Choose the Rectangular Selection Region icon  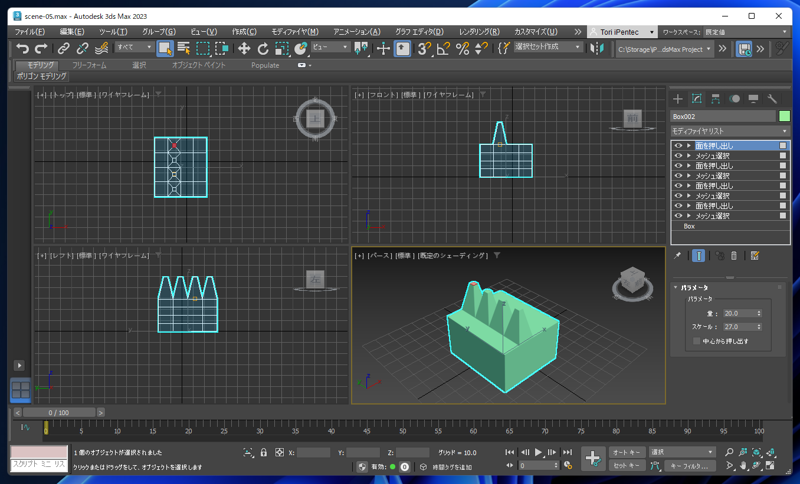click(x=203, y=48)
